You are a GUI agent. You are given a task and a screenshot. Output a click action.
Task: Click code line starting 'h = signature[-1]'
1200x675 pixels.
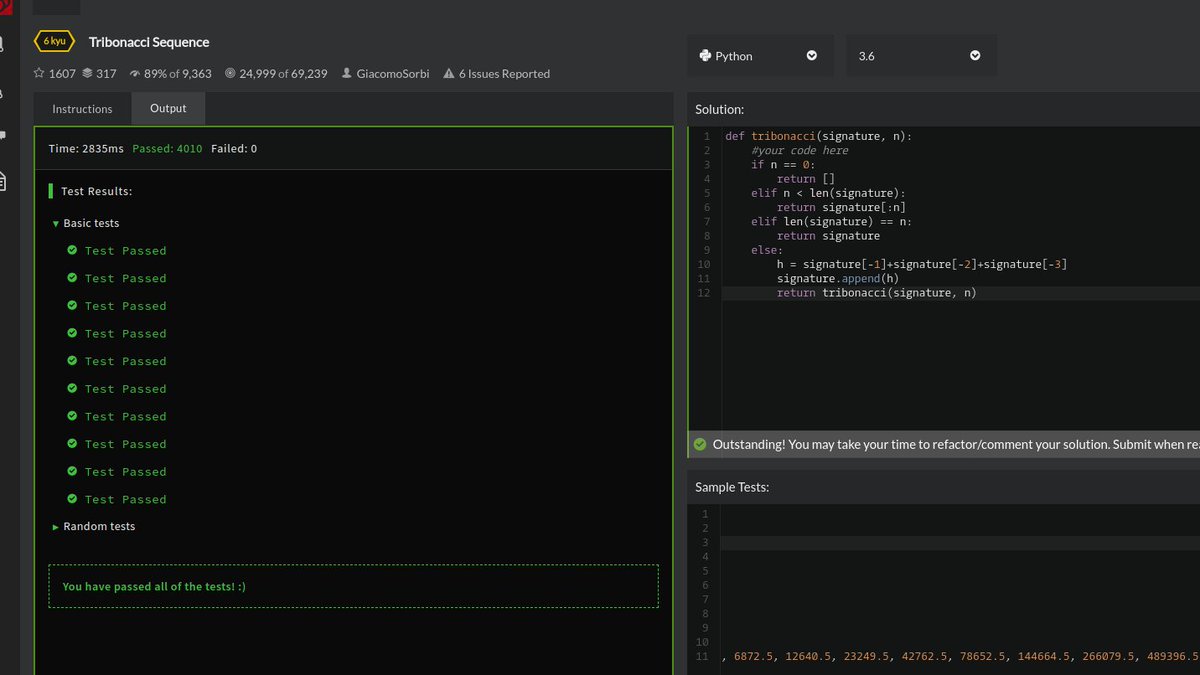click(922, 264)
